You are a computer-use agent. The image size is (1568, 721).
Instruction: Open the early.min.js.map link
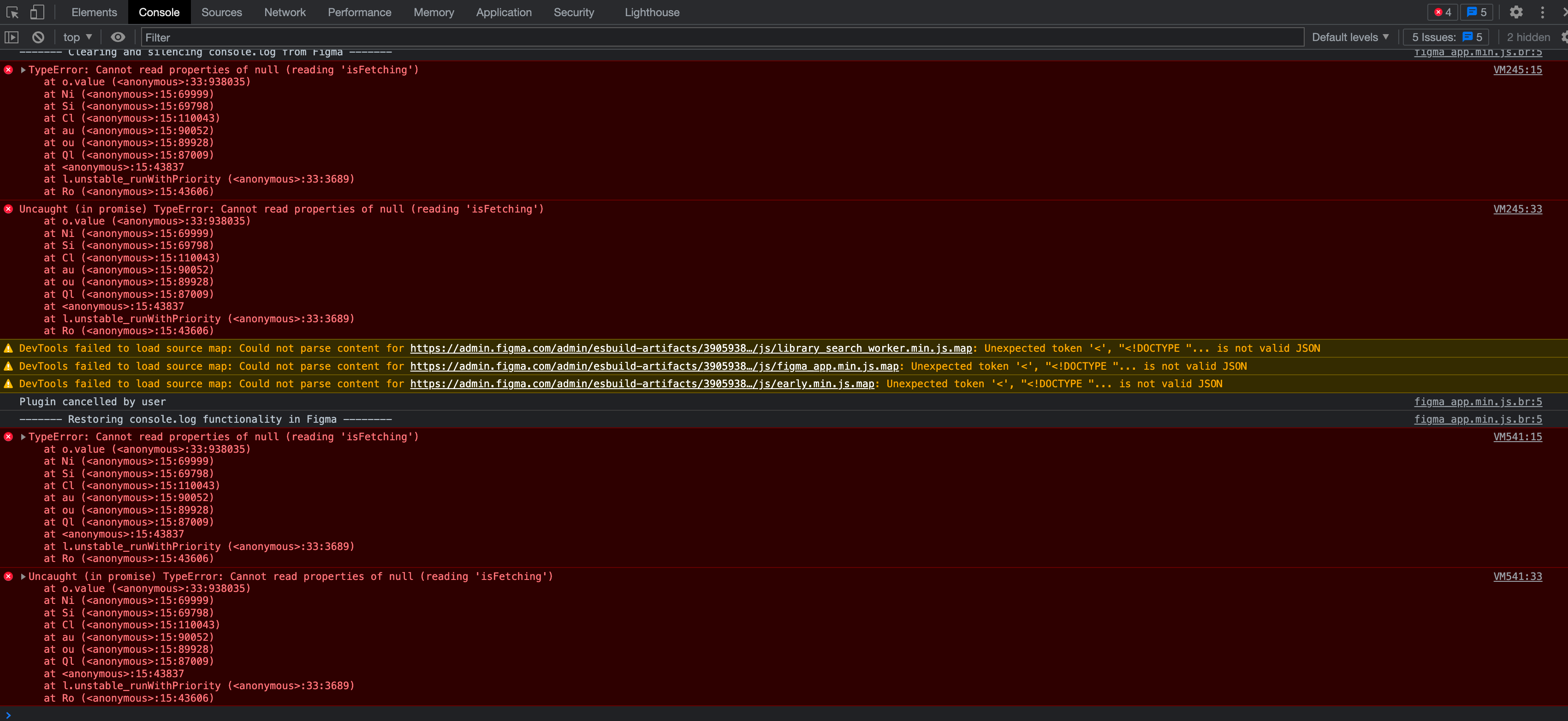point(642,383)
